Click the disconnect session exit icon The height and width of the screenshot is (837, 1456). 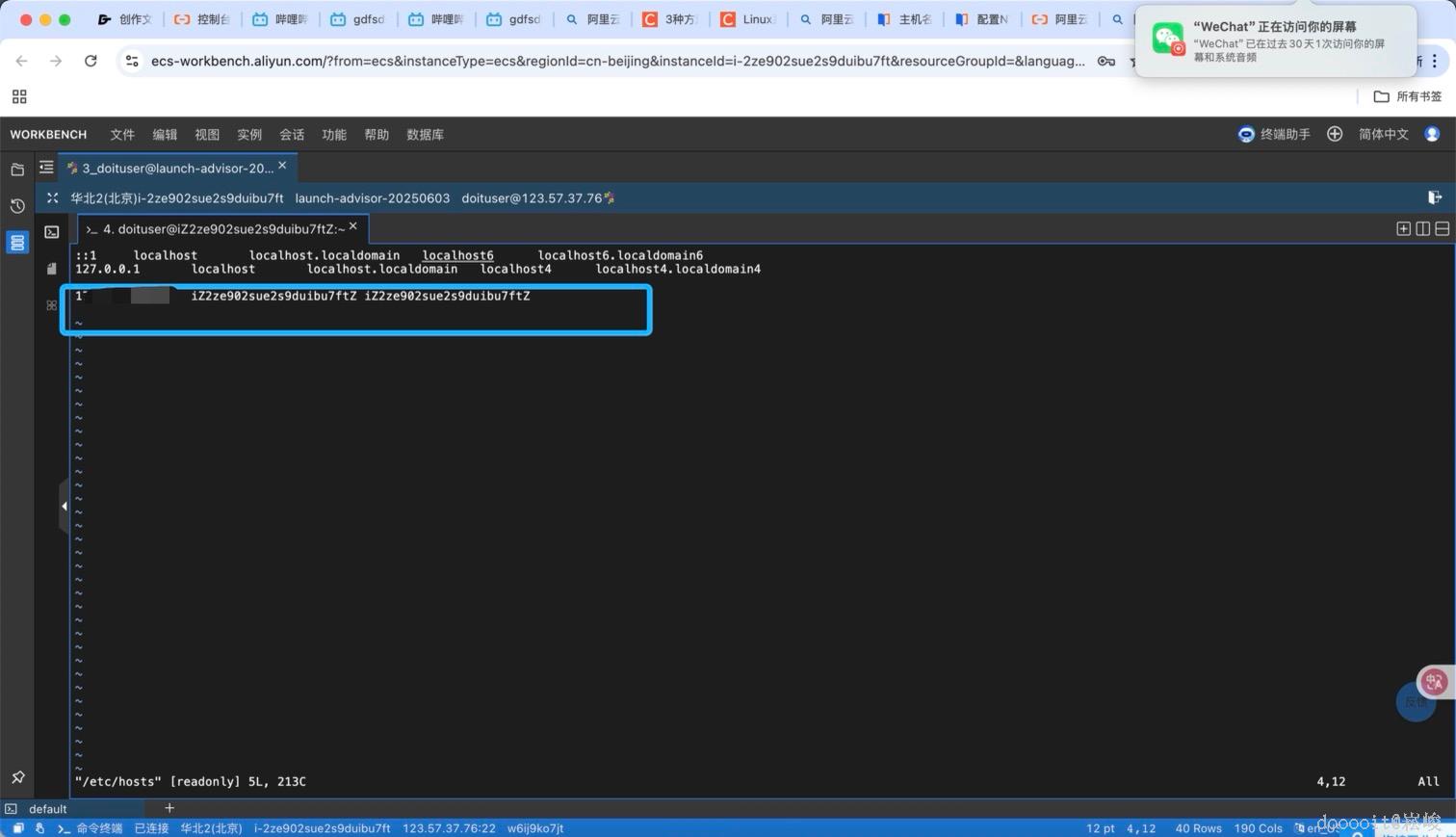pos(1434,197)
